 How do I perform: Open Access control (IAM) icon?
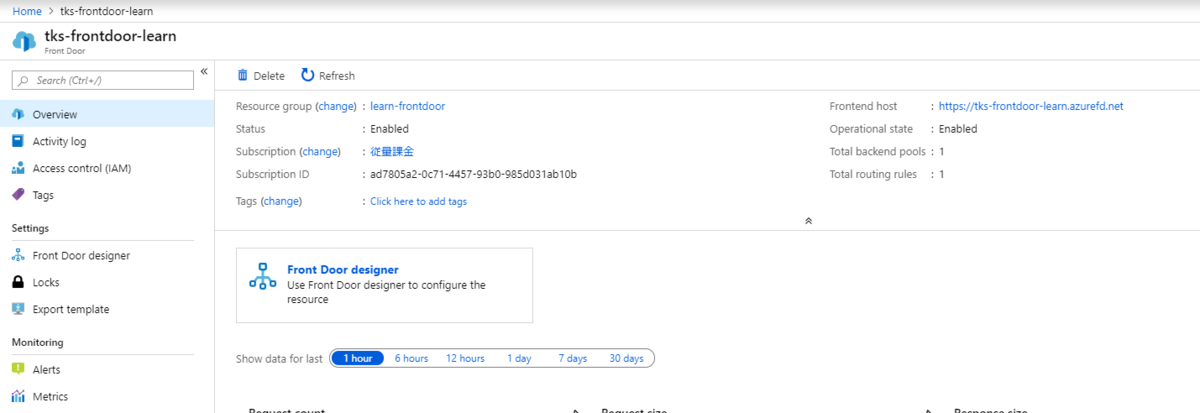pos(18,168)
